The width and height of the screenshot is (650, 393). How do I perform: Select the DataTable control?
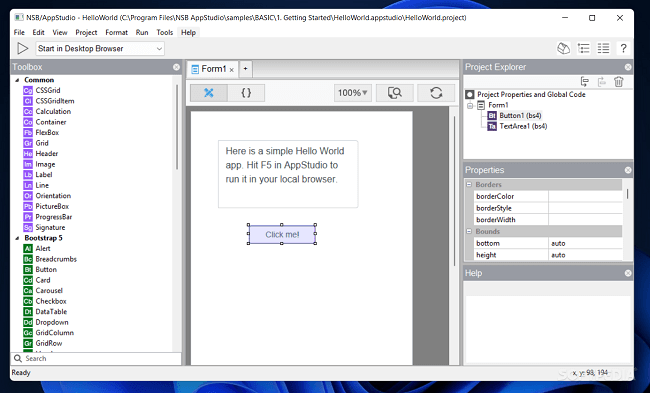45,312
